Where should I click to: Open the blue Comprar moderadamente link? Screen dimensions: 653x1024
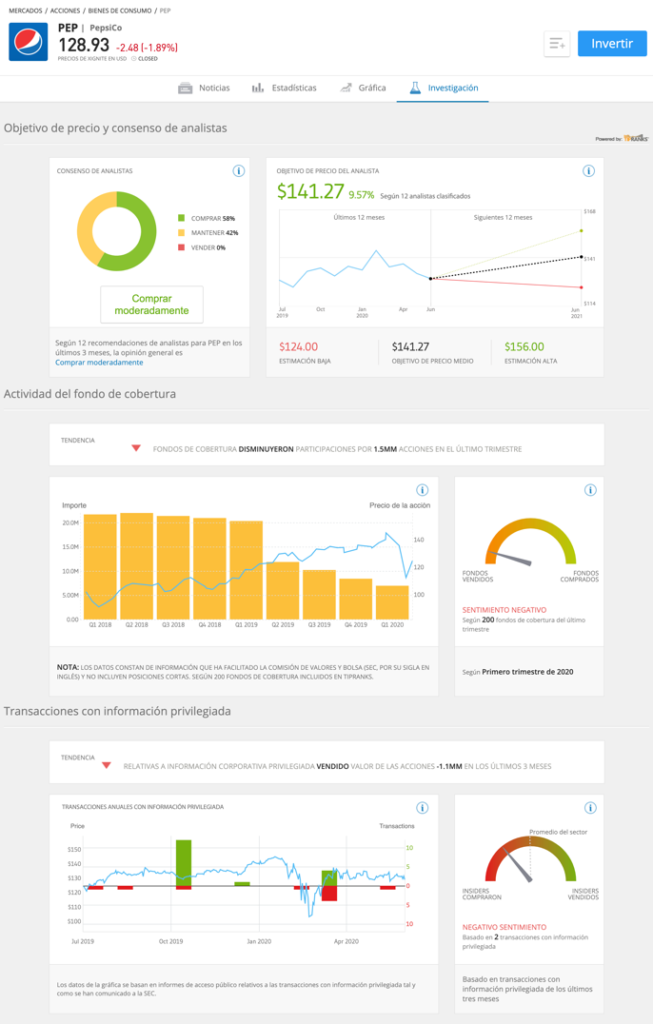point(99,362)
